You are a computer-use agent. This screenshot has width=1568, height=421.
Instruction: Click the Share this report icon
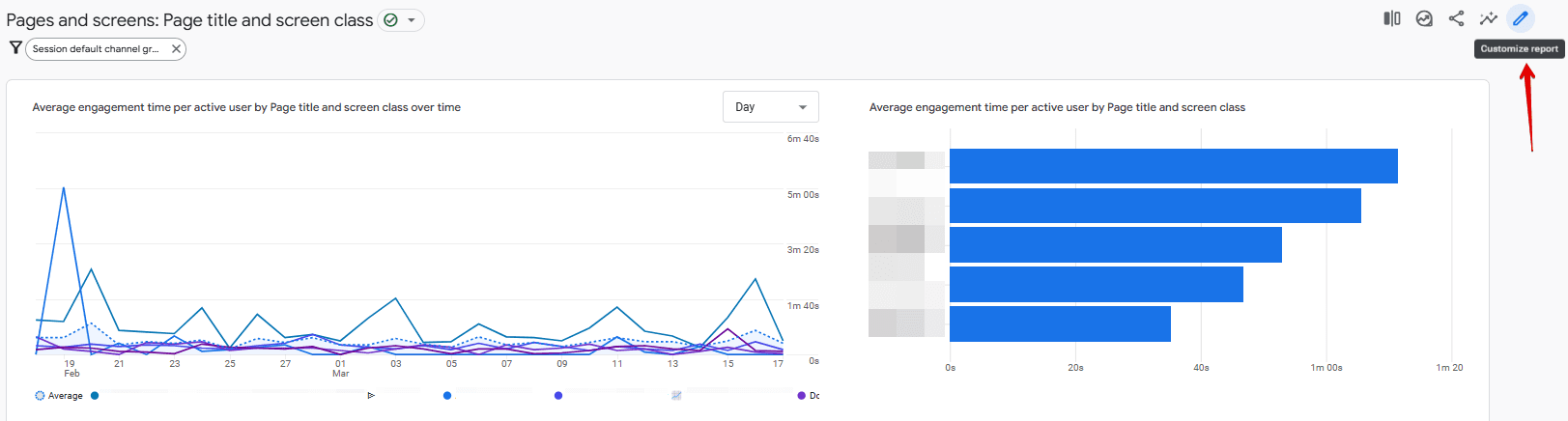pyautogui.click(x=1456, y=18)
